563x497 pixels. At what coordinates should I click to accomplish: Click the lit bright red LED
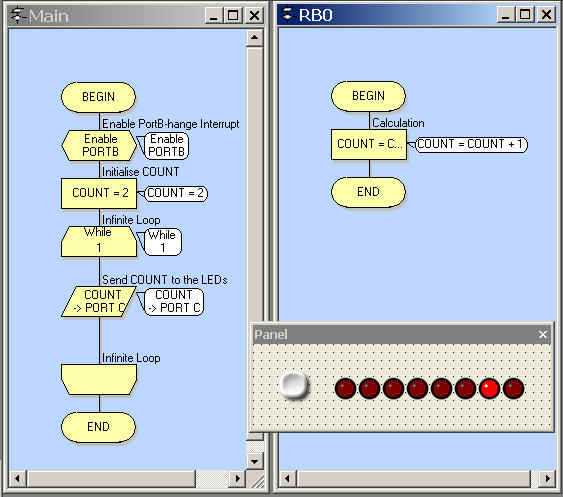pos(489,389)
